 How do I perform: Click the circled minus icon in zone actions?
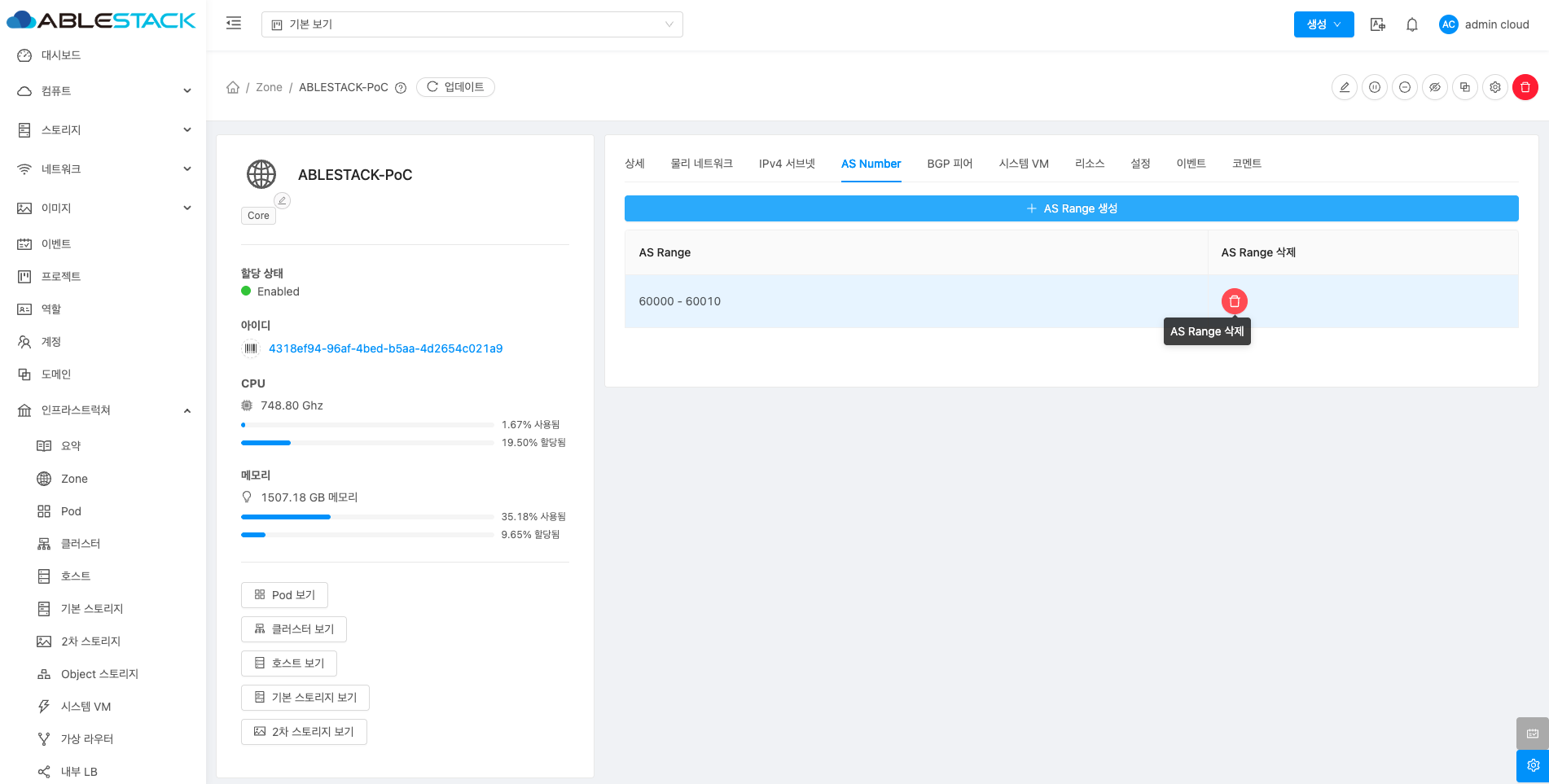click(1404, 87)
